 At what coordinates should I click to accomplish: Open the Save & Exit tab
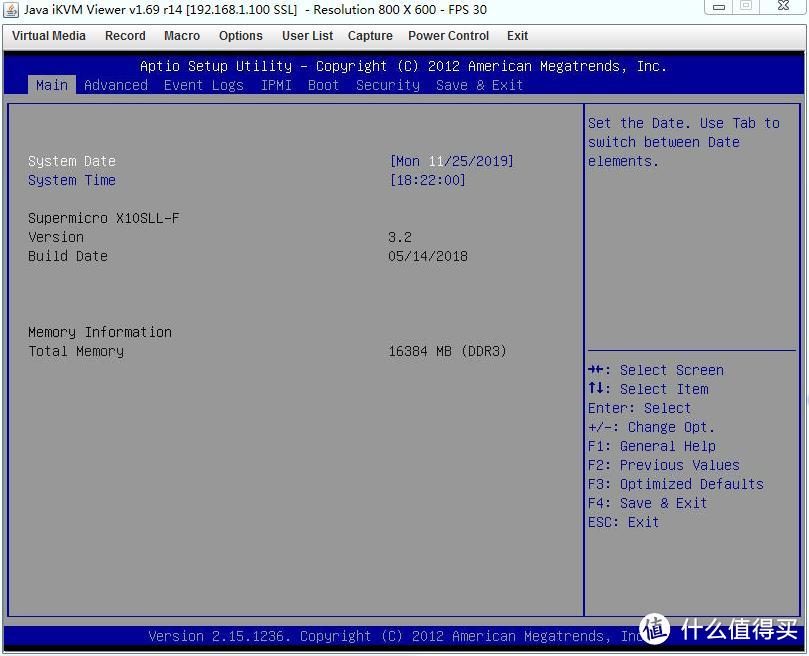479,85
